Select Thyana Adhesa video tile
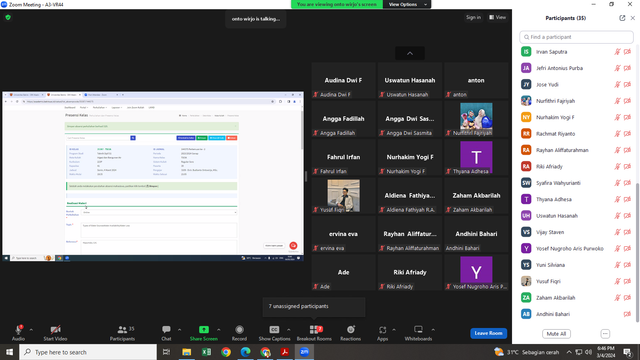 pos(476,157)
